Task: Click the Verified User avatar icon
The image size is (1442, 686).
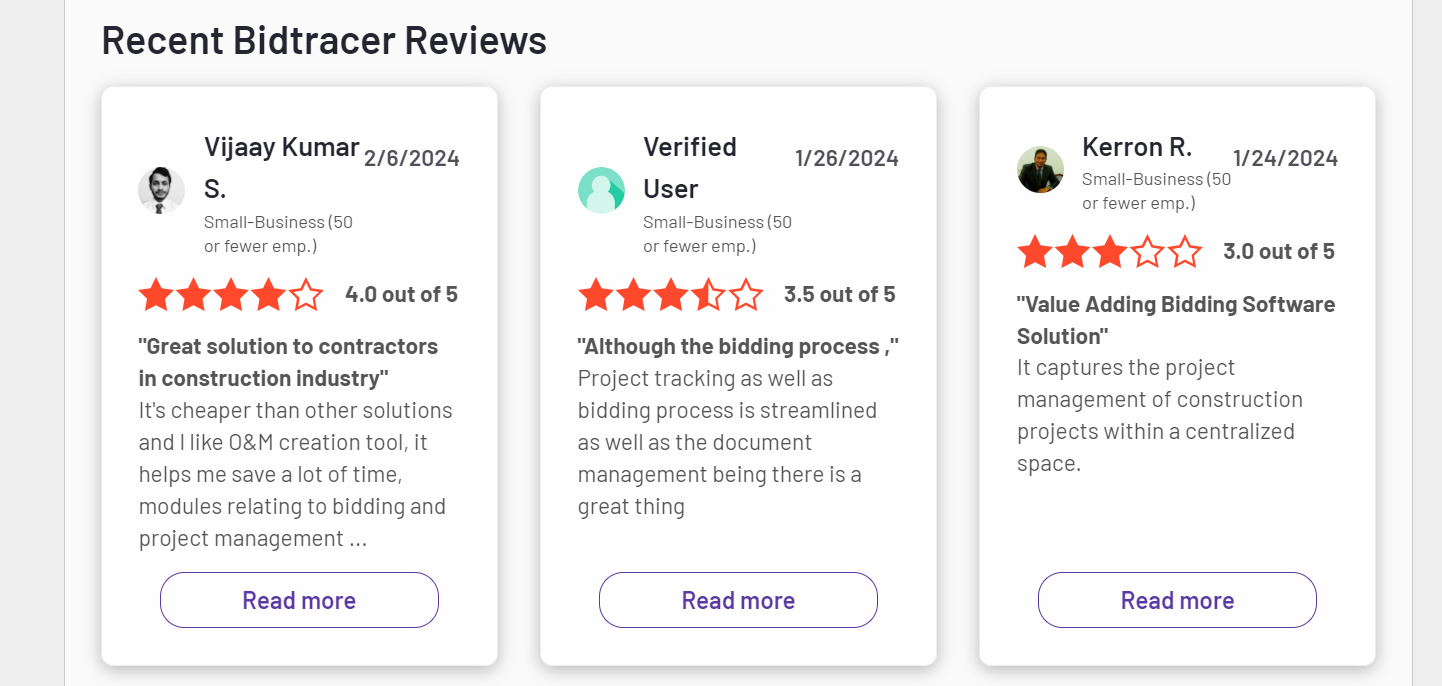Action: 601,190
